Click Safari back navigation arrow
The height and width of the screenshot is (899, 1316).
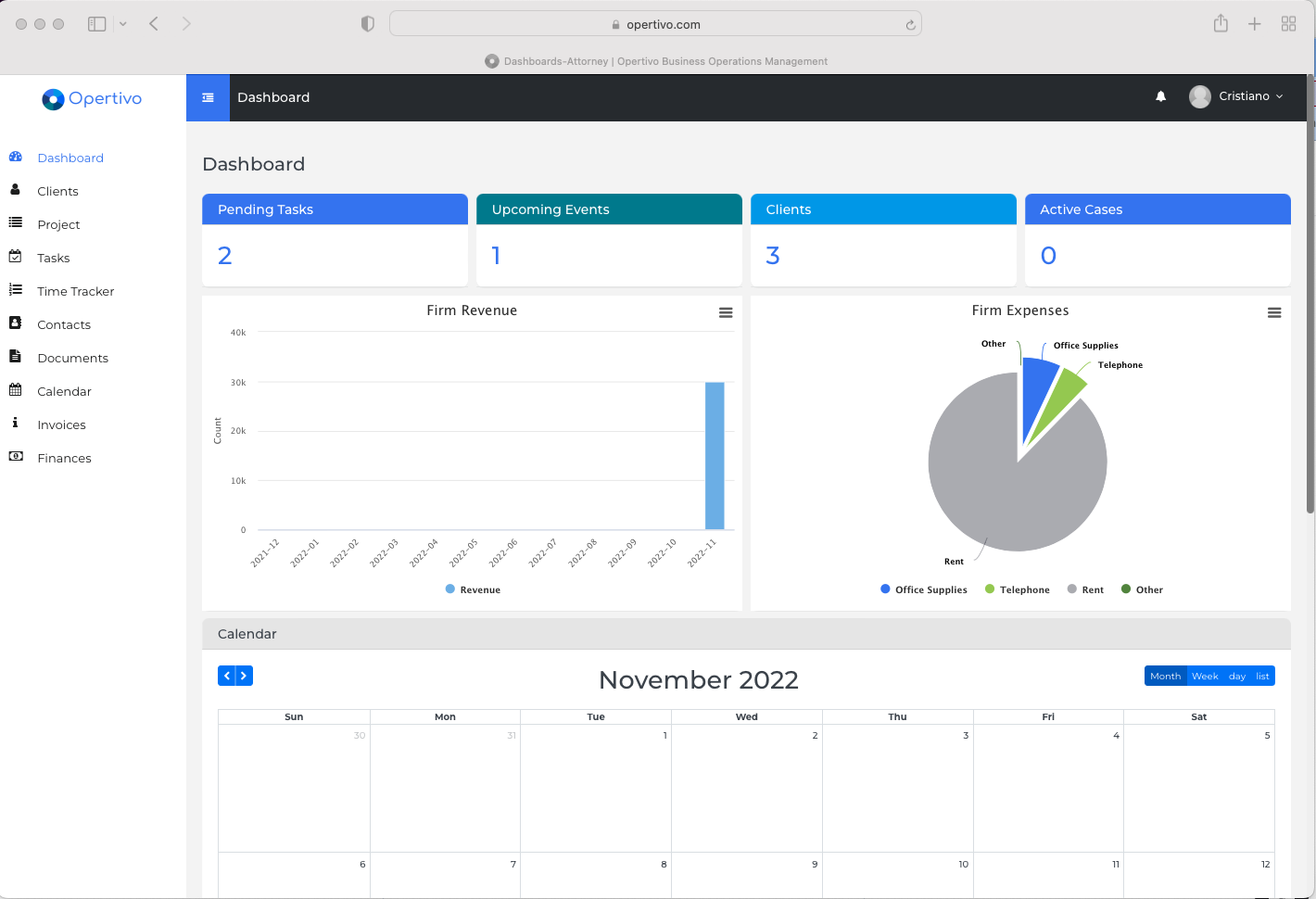click(154, 24)
